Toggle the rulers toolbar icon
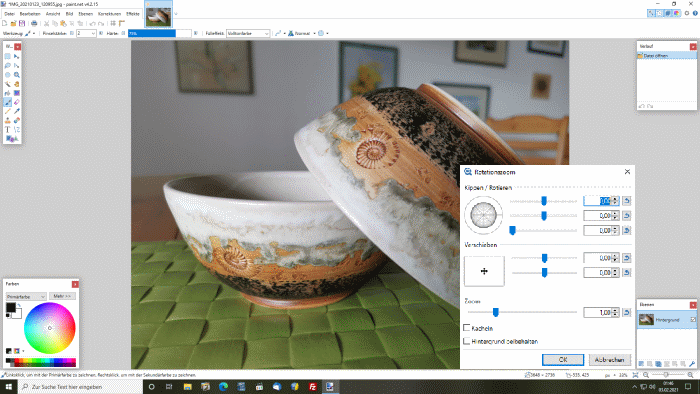 pyautogui.click(x=121, y=23)
